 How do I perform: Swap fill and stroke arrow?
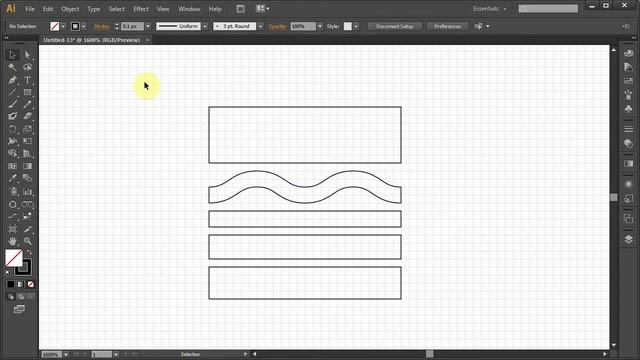29,252
